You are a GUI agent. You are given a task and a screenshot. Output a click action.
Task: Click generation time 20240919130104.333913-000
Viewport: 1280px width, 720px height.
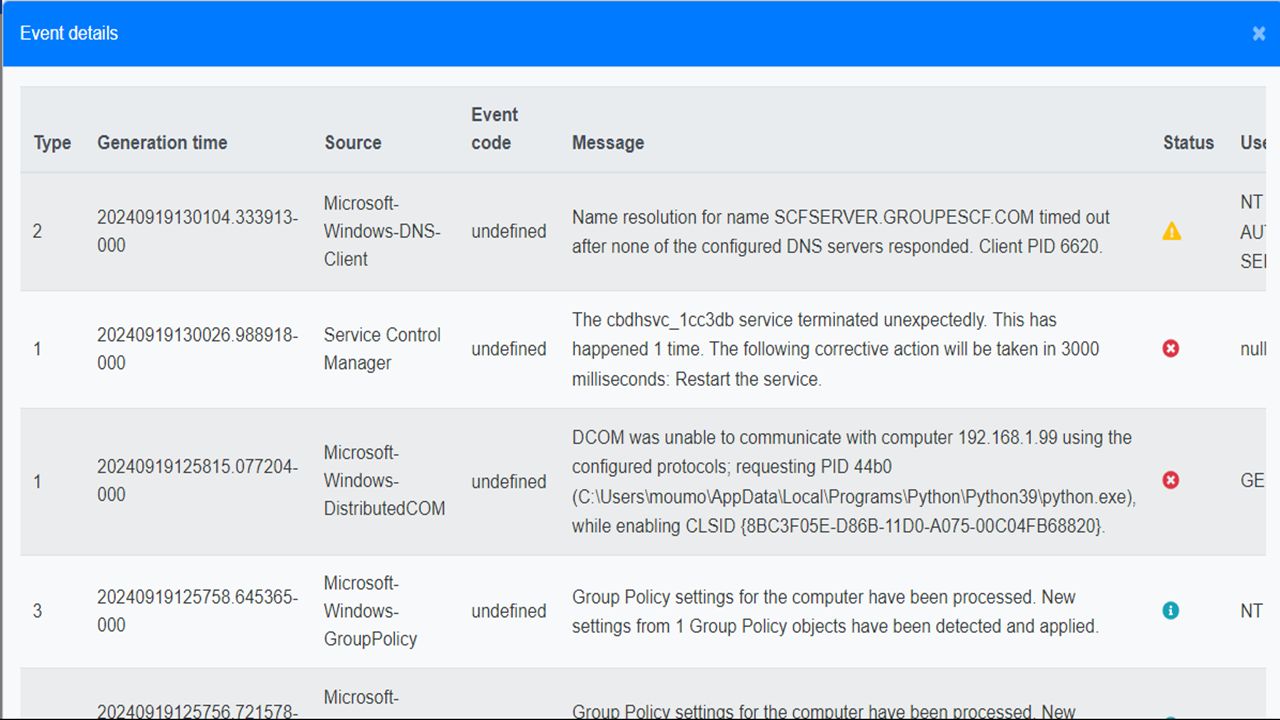point(197,231)
